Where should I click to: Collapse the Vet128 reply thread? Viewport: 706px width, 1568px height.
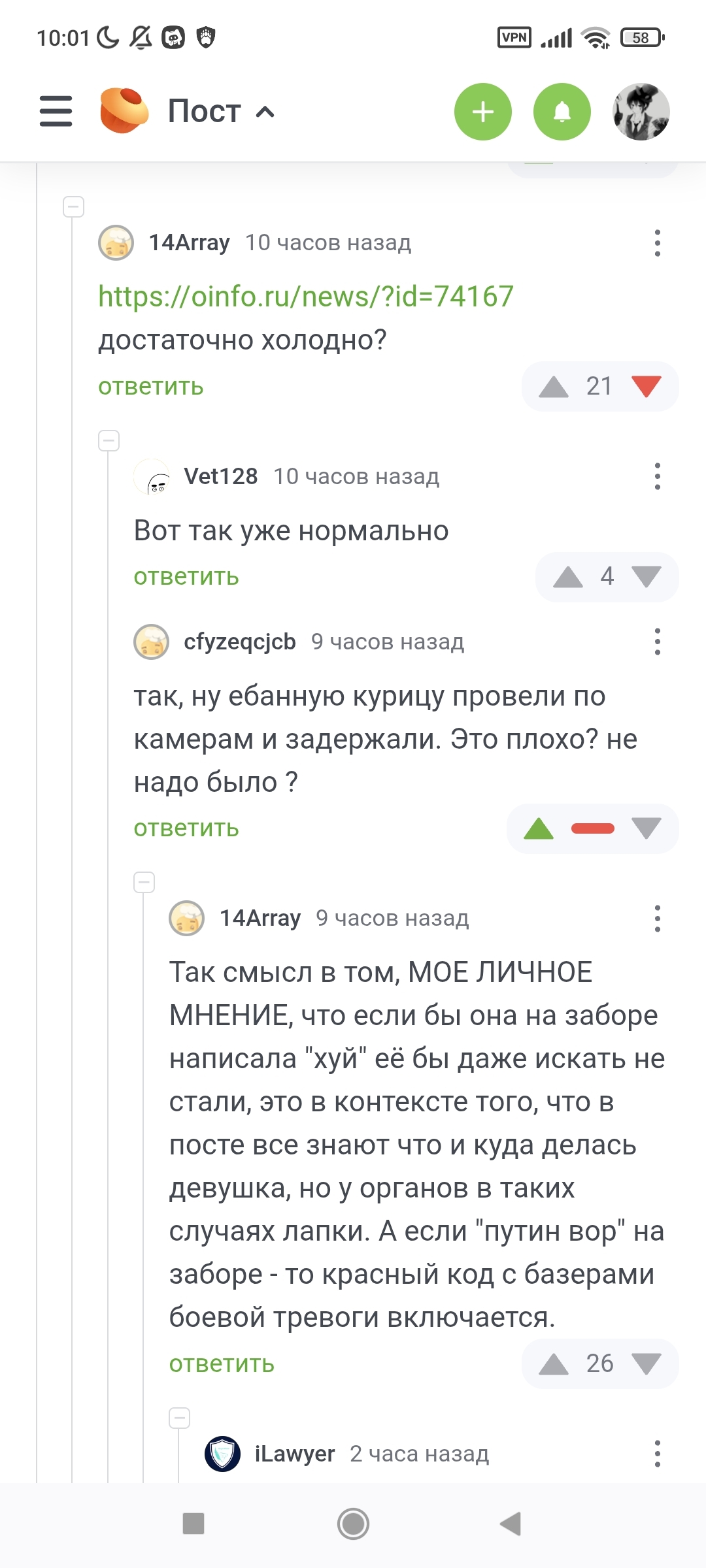(x=109, y=441)
